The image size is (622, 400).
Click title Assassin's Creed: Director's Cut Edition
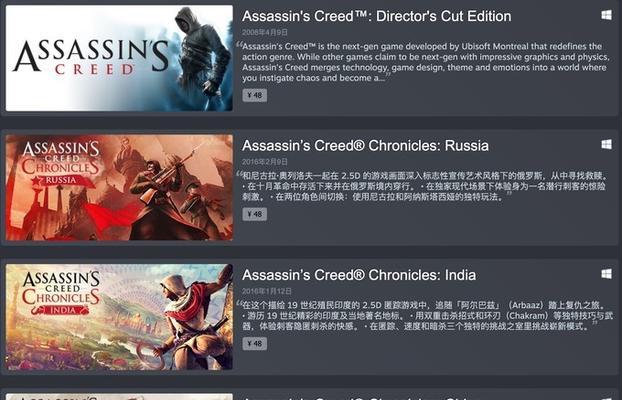(x=376, y=16)
